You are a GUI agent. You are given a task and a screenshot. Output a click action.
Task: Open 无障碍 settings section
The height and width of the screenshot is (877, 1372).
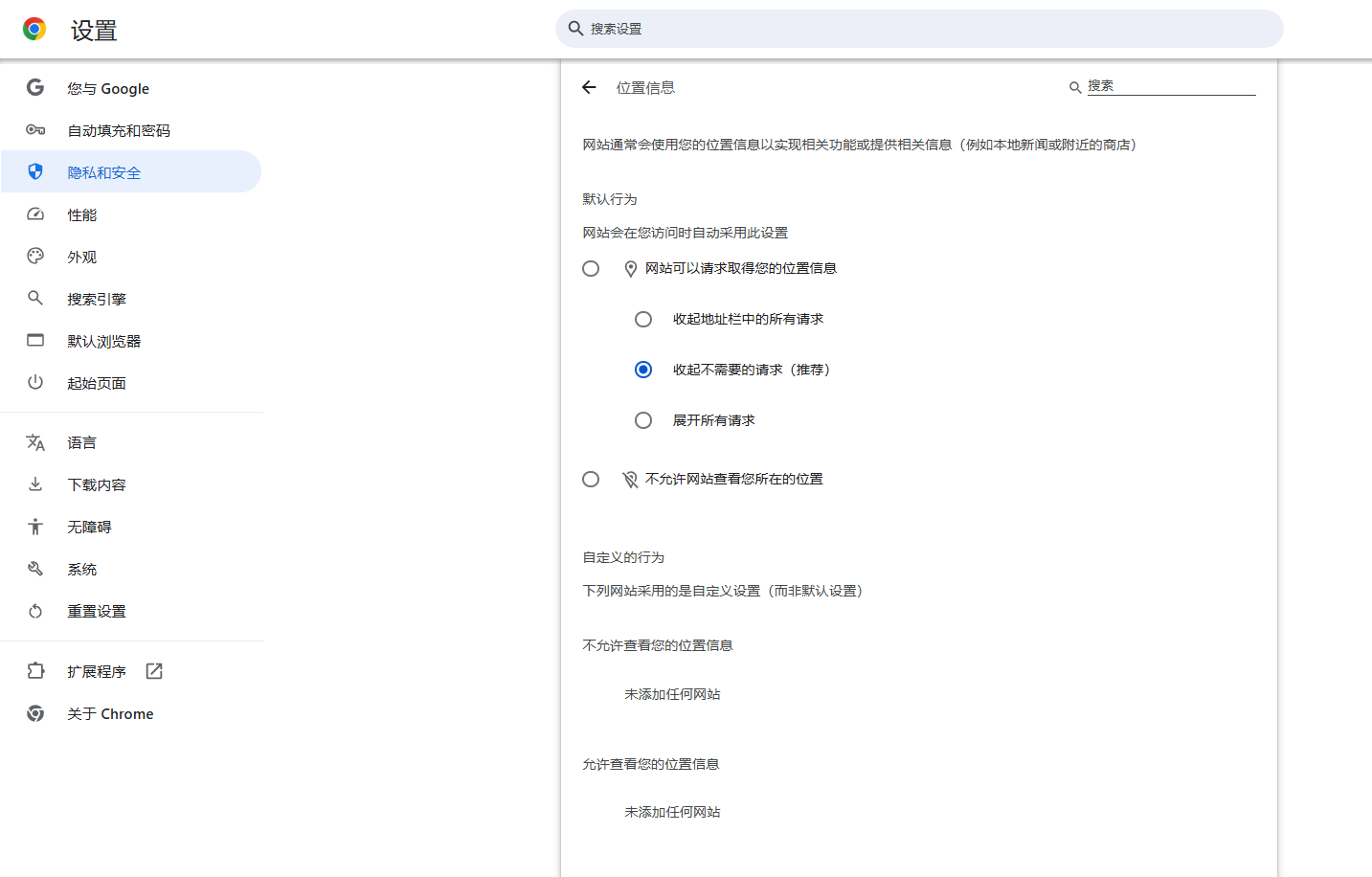(x=130, y=527)
